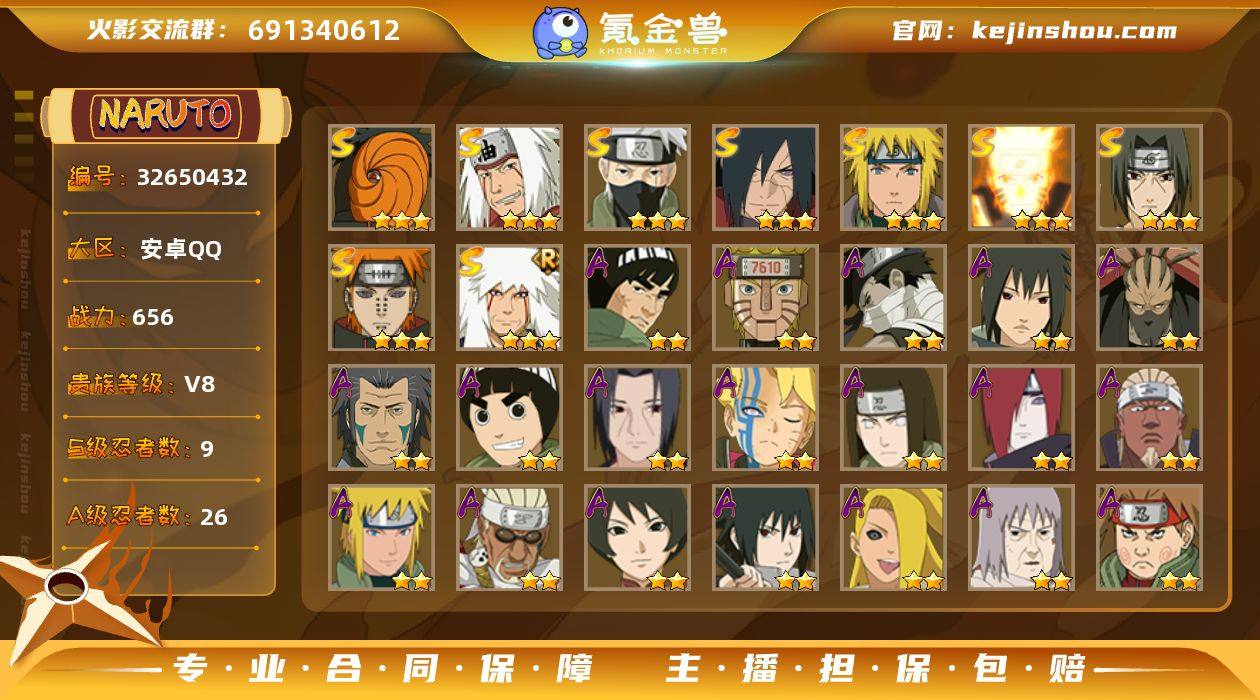Screen dimensions: 1260x700
Task: Select the S-rank Jiraiya portrait with R badge
Action: coord(509,298)
